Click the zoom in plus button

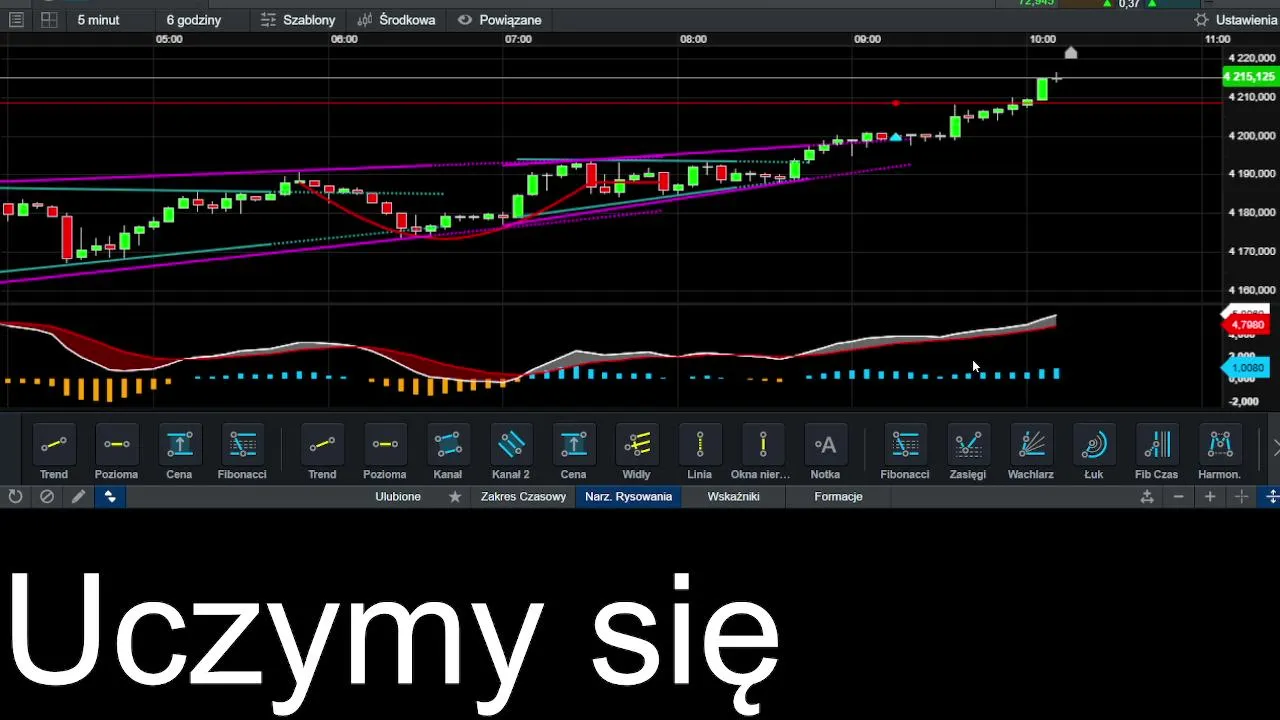(1210, 497)
